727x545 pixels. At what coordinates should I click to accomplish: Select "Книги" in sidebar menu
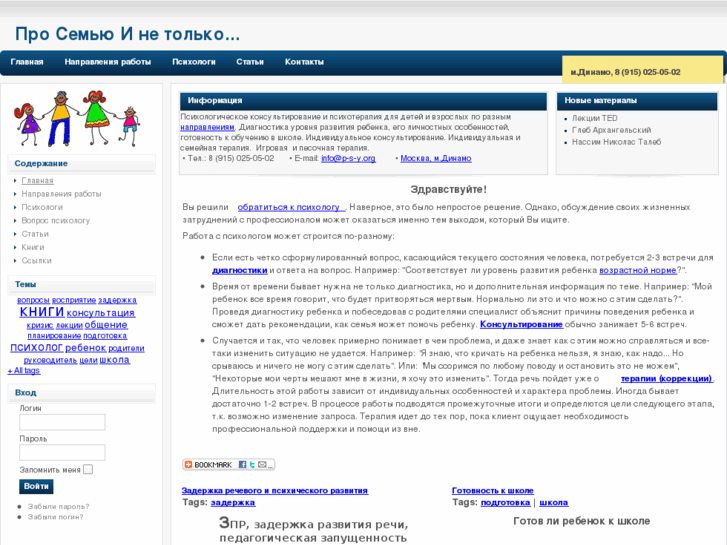click(33, 247)
